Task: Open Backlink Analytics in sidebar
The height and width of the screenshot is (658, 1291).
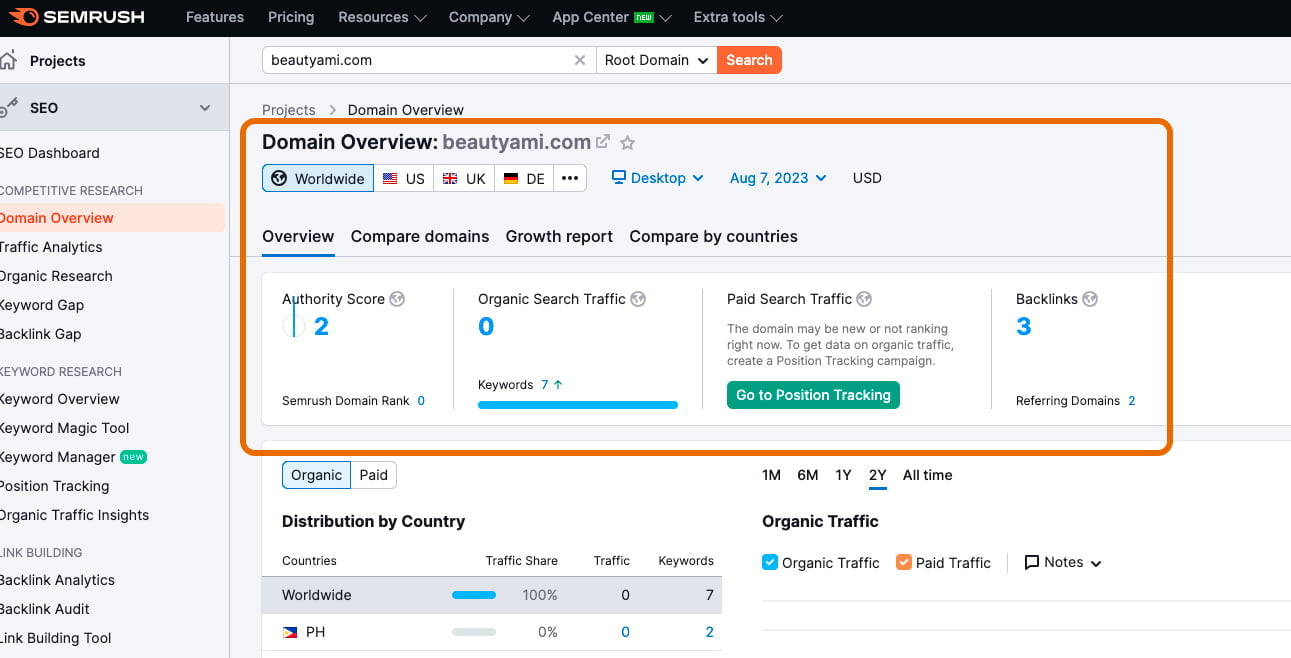Action: coord(57,580)
